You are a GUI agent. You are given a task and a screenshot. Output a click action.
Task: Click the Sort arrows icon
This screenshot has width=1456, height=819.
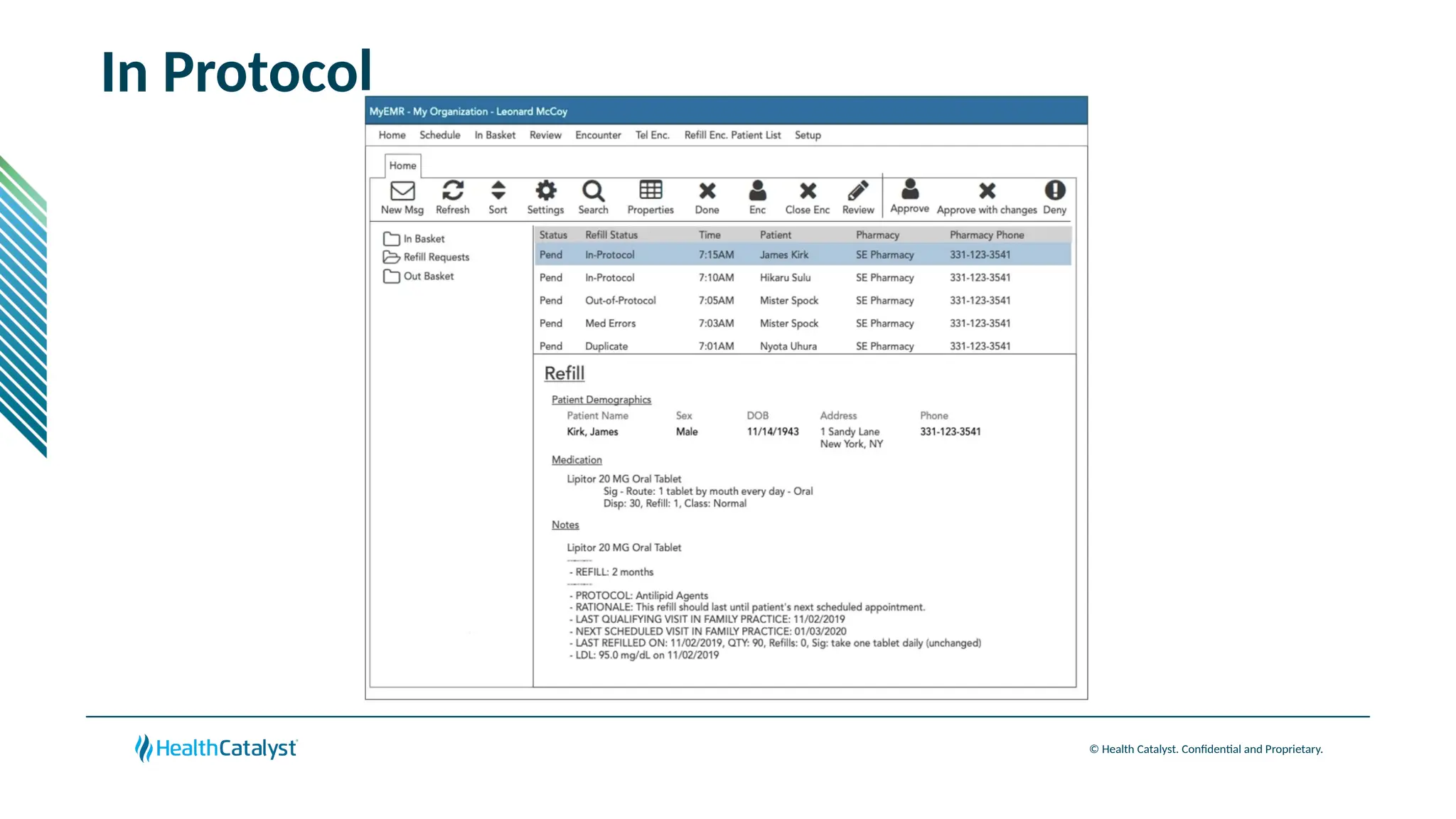(x=498, y=191)
